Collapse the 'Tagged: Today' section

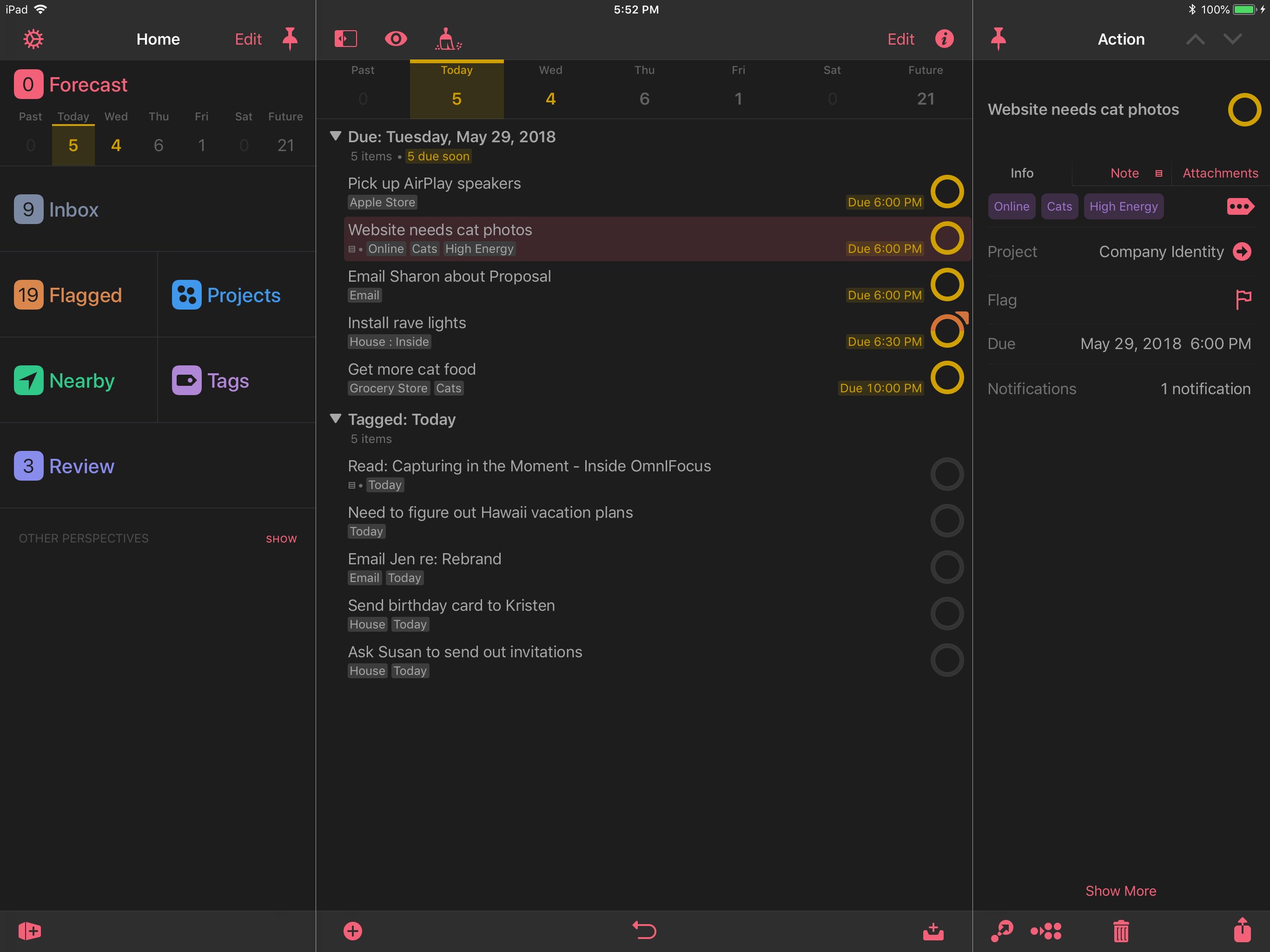336,418
